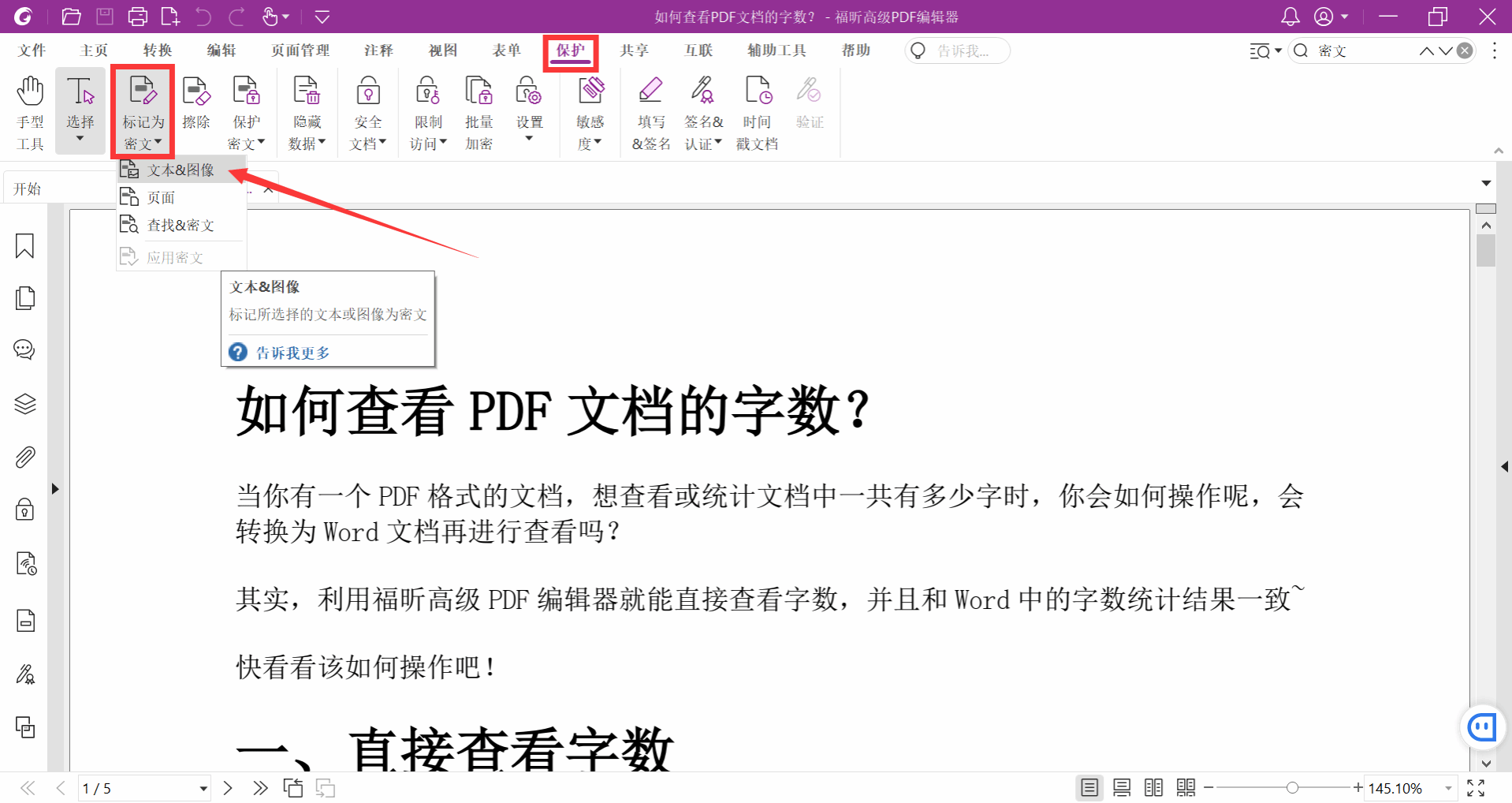Viewport: 1512px width, 803px height.
Task: Enable continuous scrolling page view
Action: 1122,787
